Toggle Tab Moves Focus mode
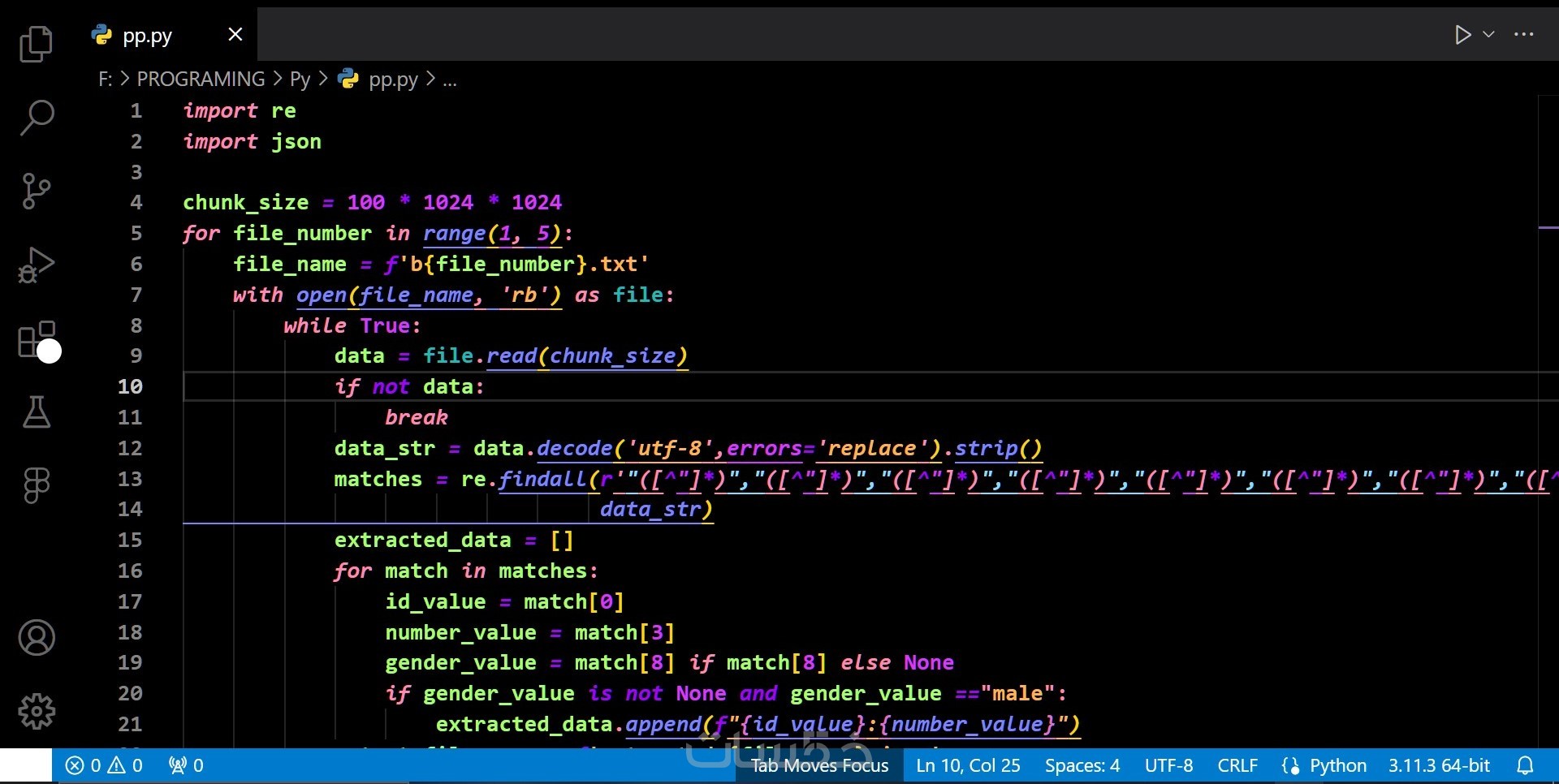Viewport: 1559px width, 784px height. tap(819, 765)
